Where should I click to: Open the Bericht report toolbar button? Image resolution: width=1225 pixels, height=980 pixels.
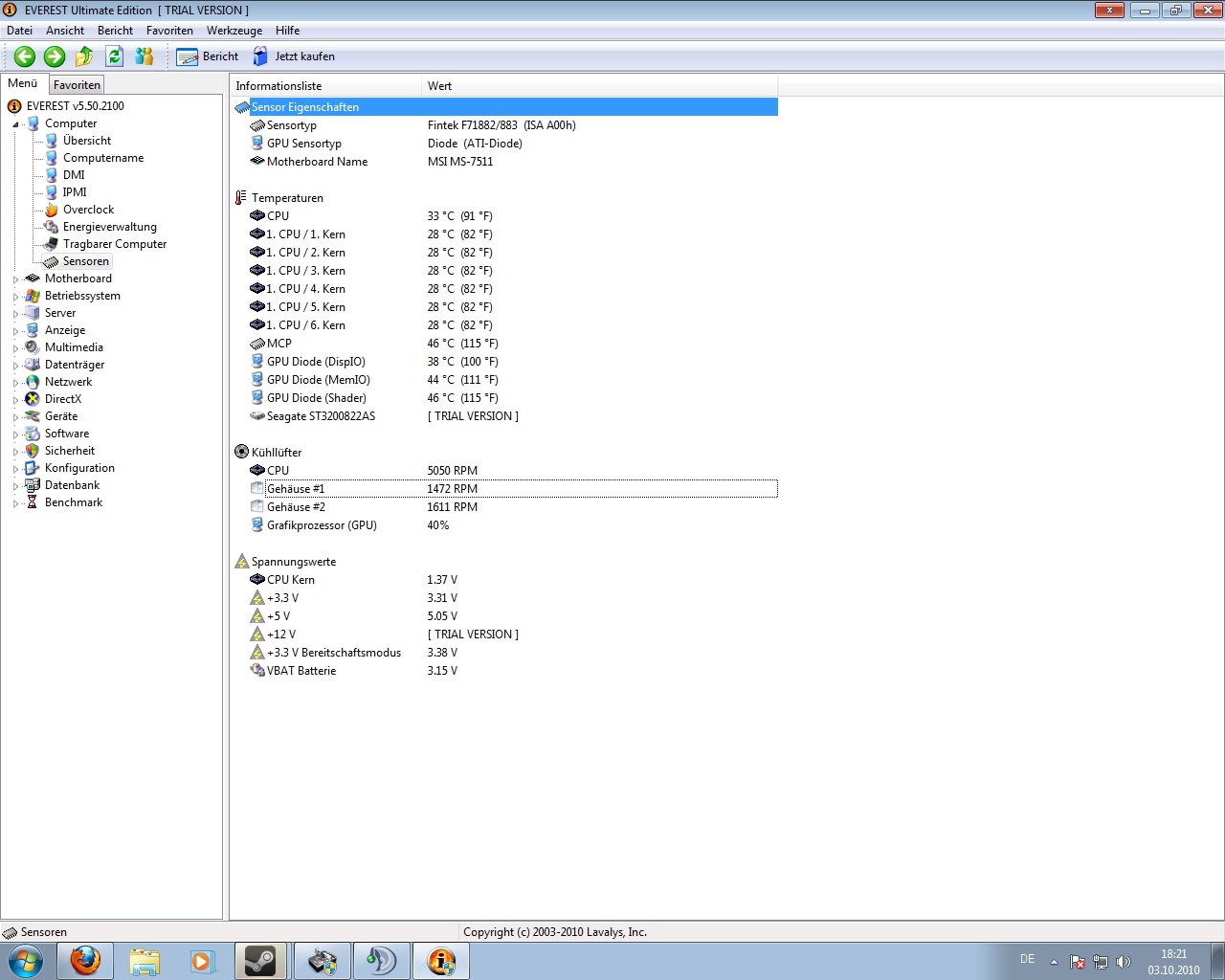pos(208,56)
